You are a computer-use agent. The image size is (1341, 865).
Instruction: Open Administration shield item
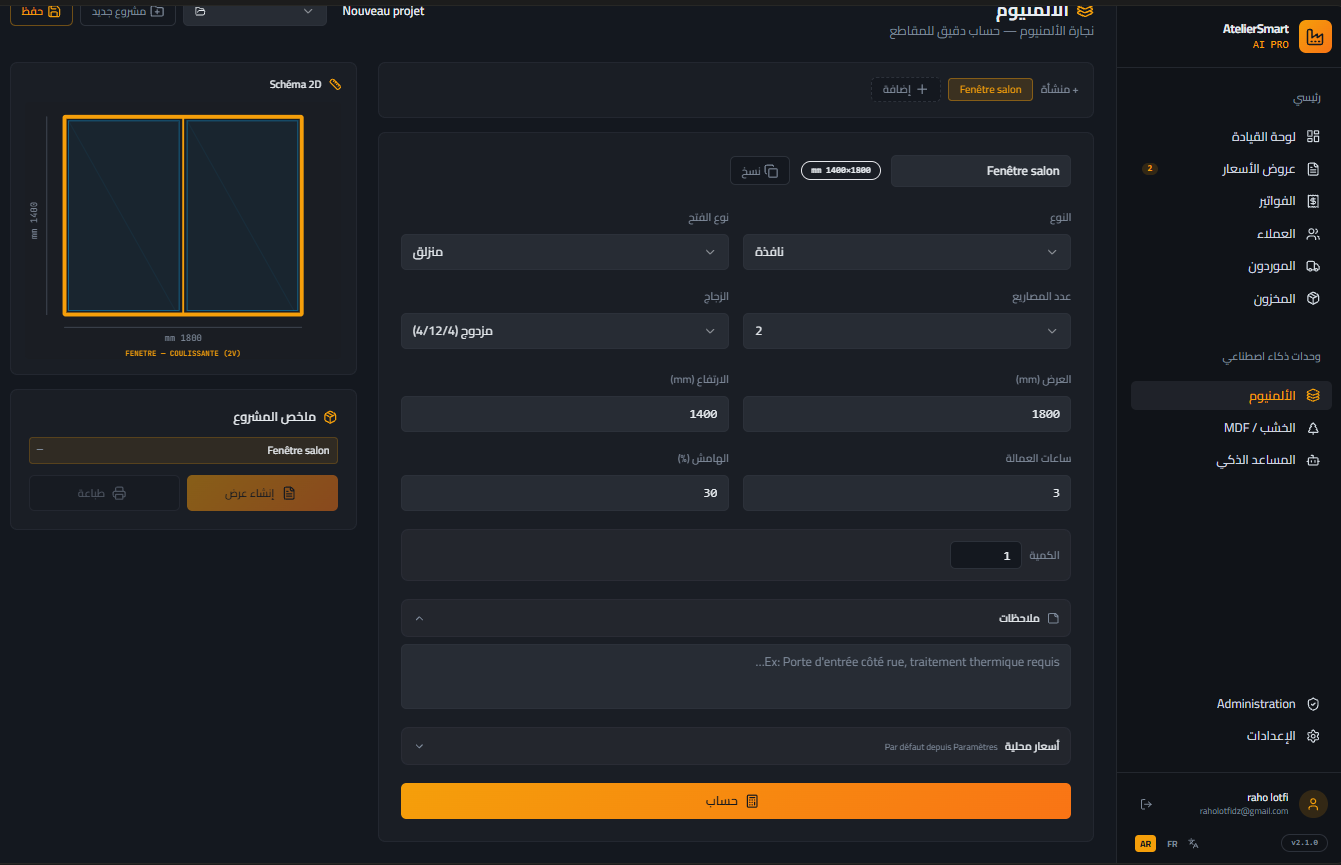[x=1313, y=704]
